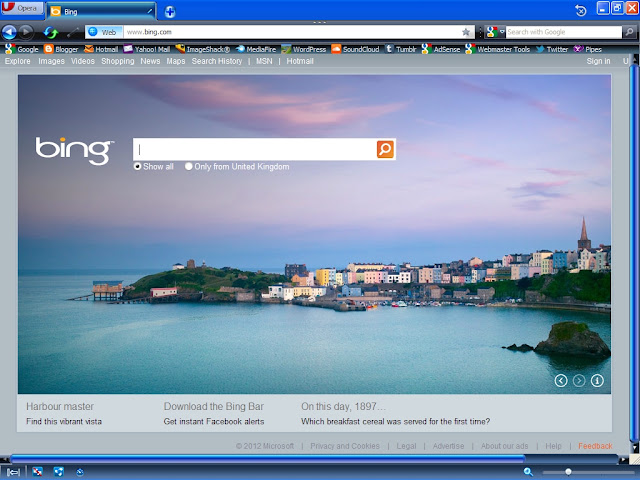Screen dimensions: 640x480
Task: Open the MSN link
Action: pyautogui.click(x=264, y=61)
